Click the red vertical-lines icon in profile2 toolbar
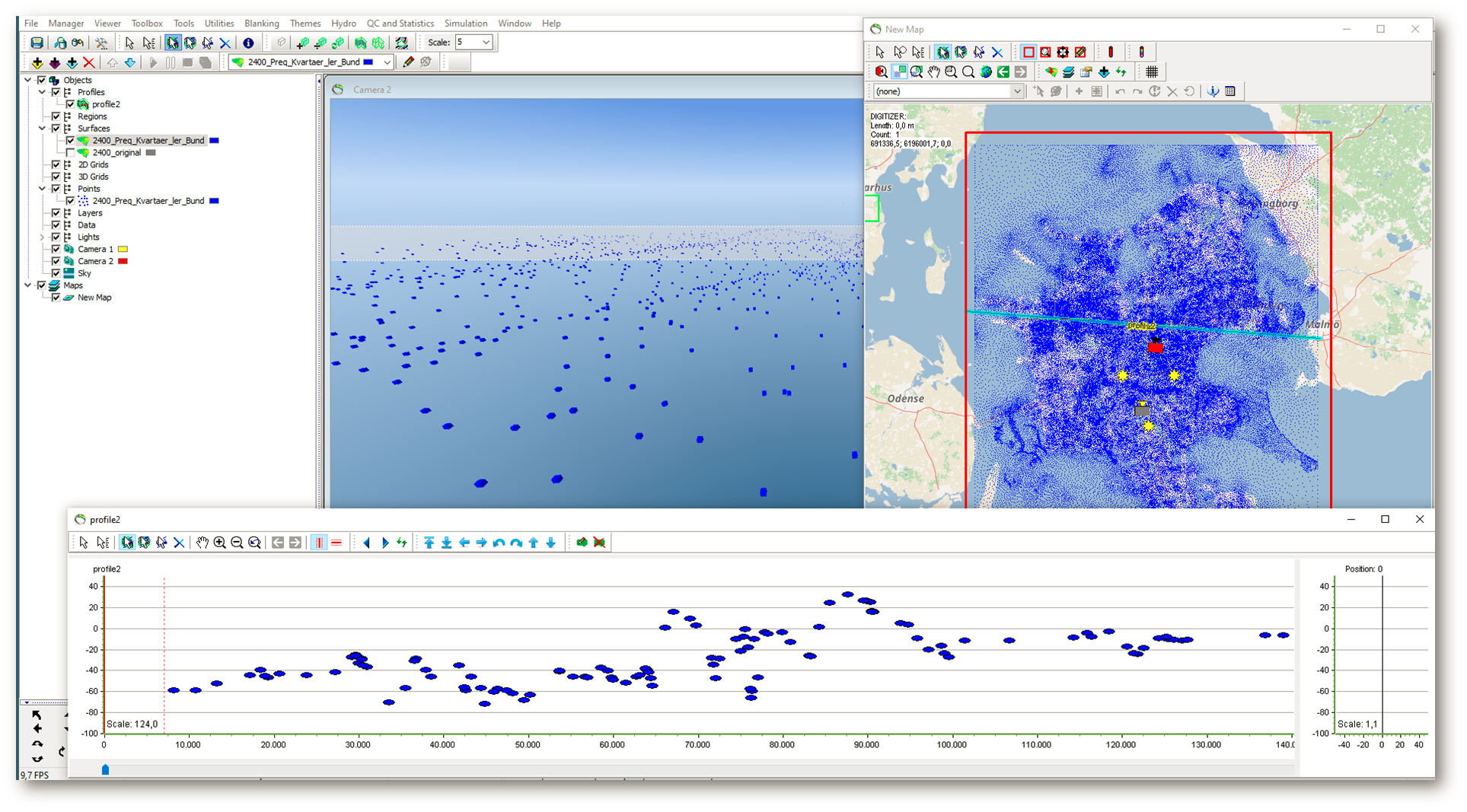The width and height of the screenshot is (1467, 812). (x=319, y=543)
